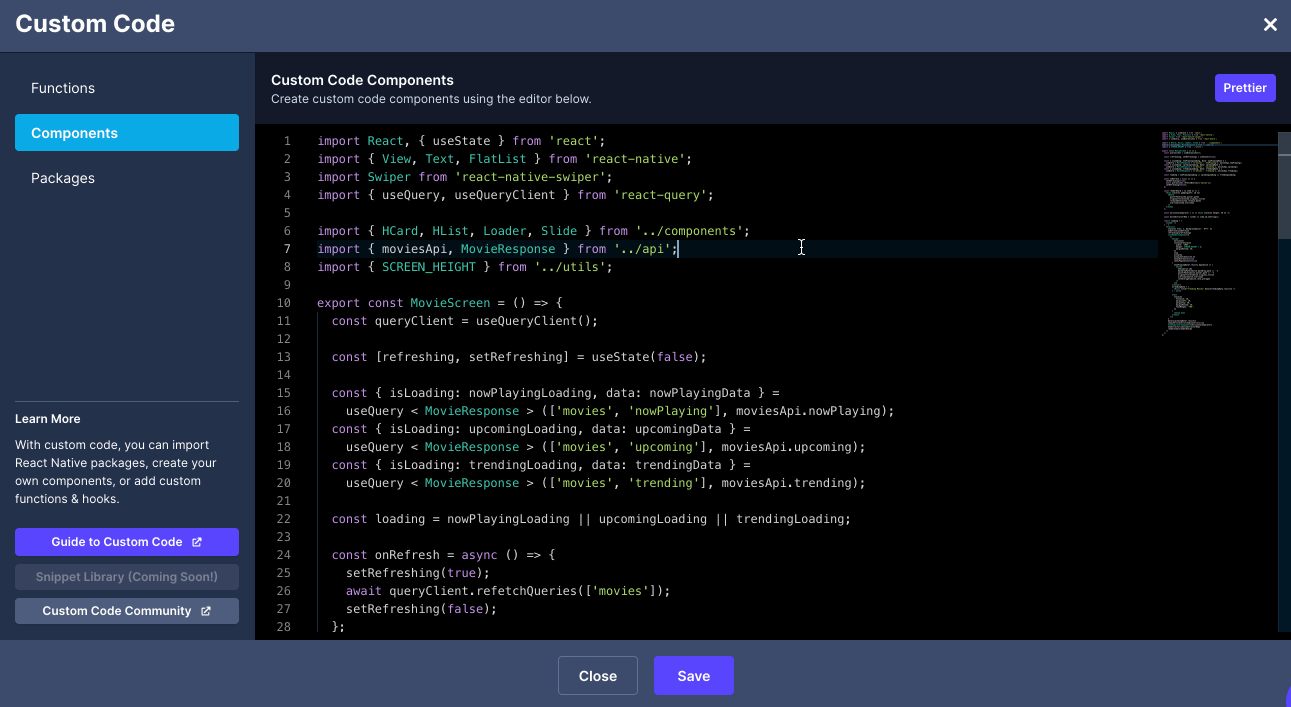Click the external link icon on Custom Code Community

point(206,611)
